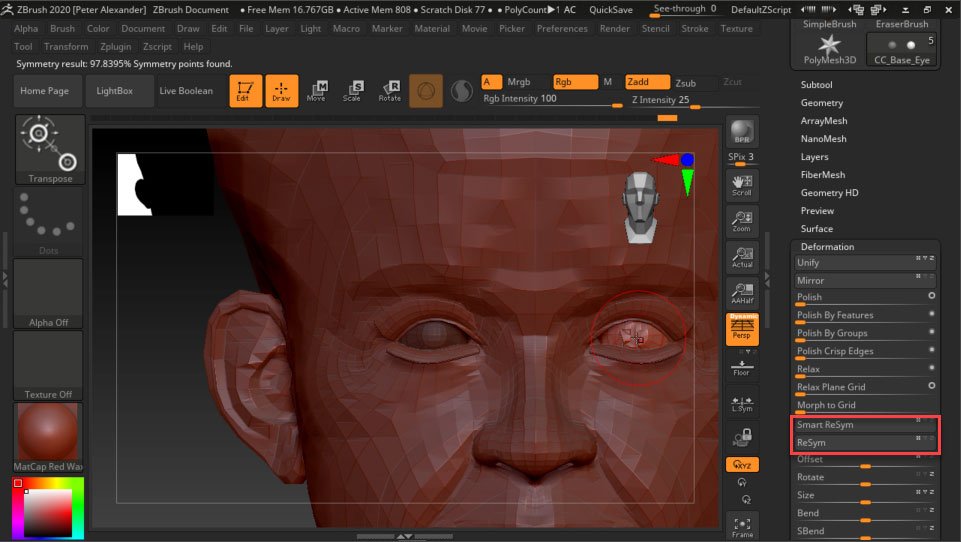
Task: Open the Transpose brush thumbnail
Action: coord(50,150)
